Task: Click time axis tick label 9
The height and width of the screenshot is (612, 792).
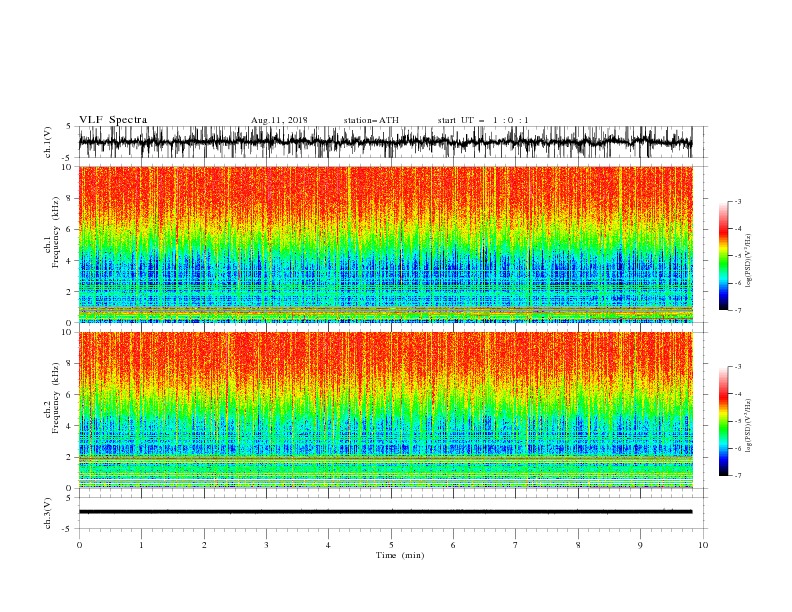Action: click(x=640, y=545)
